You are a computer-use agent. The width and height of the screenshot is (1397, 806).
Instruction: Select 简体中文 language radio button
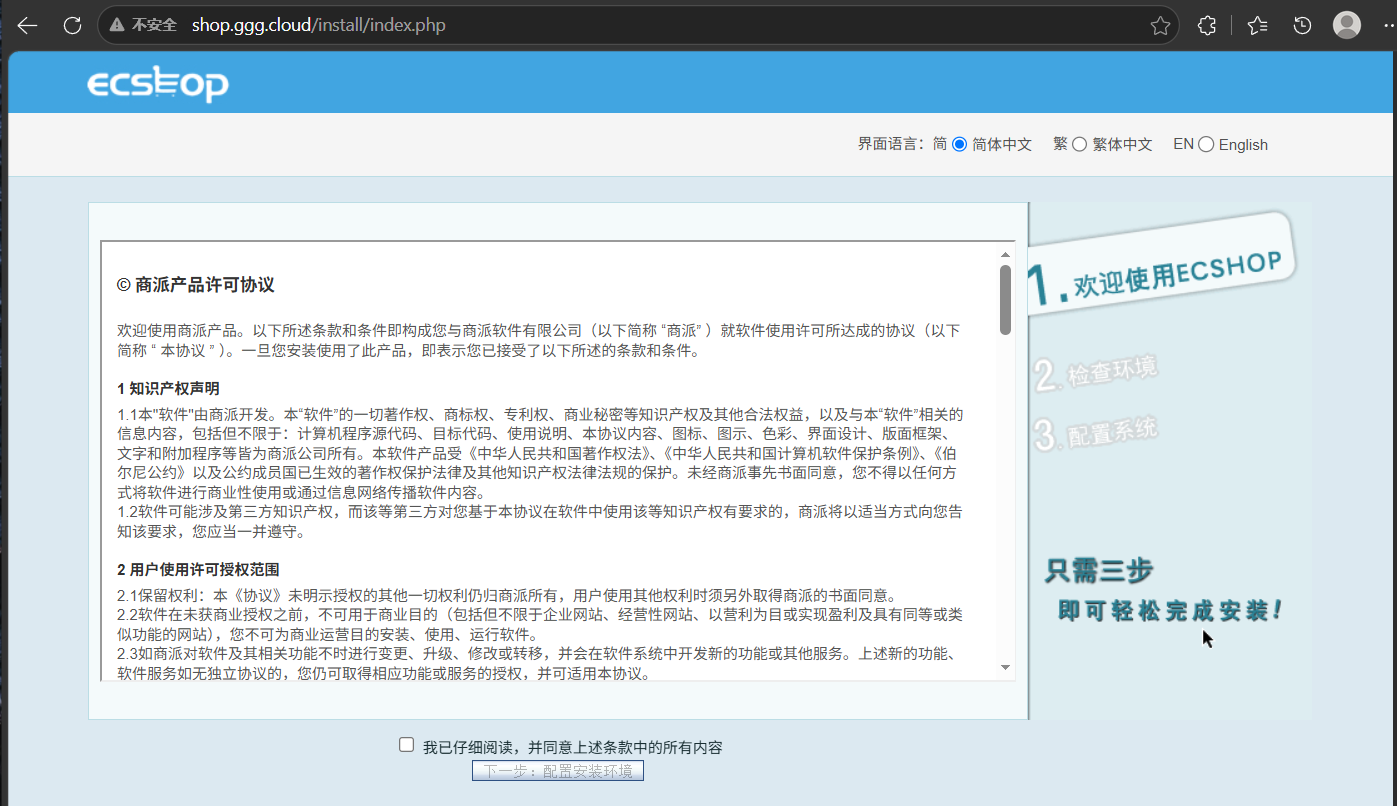click(x=960, y=144)
